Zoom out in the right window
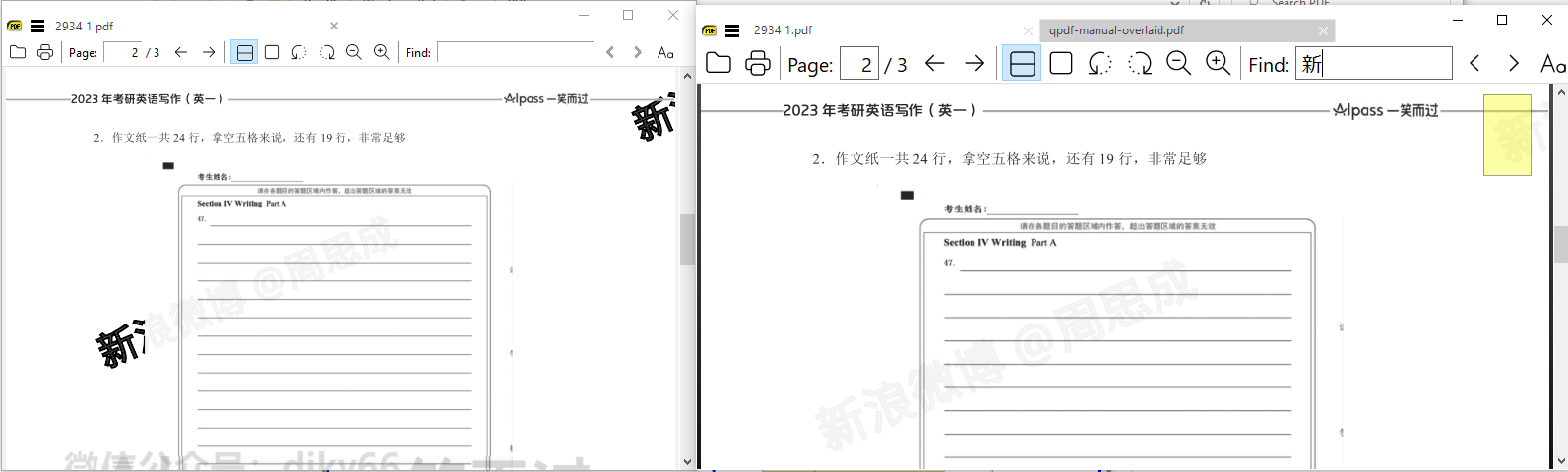 point(1179,64)
